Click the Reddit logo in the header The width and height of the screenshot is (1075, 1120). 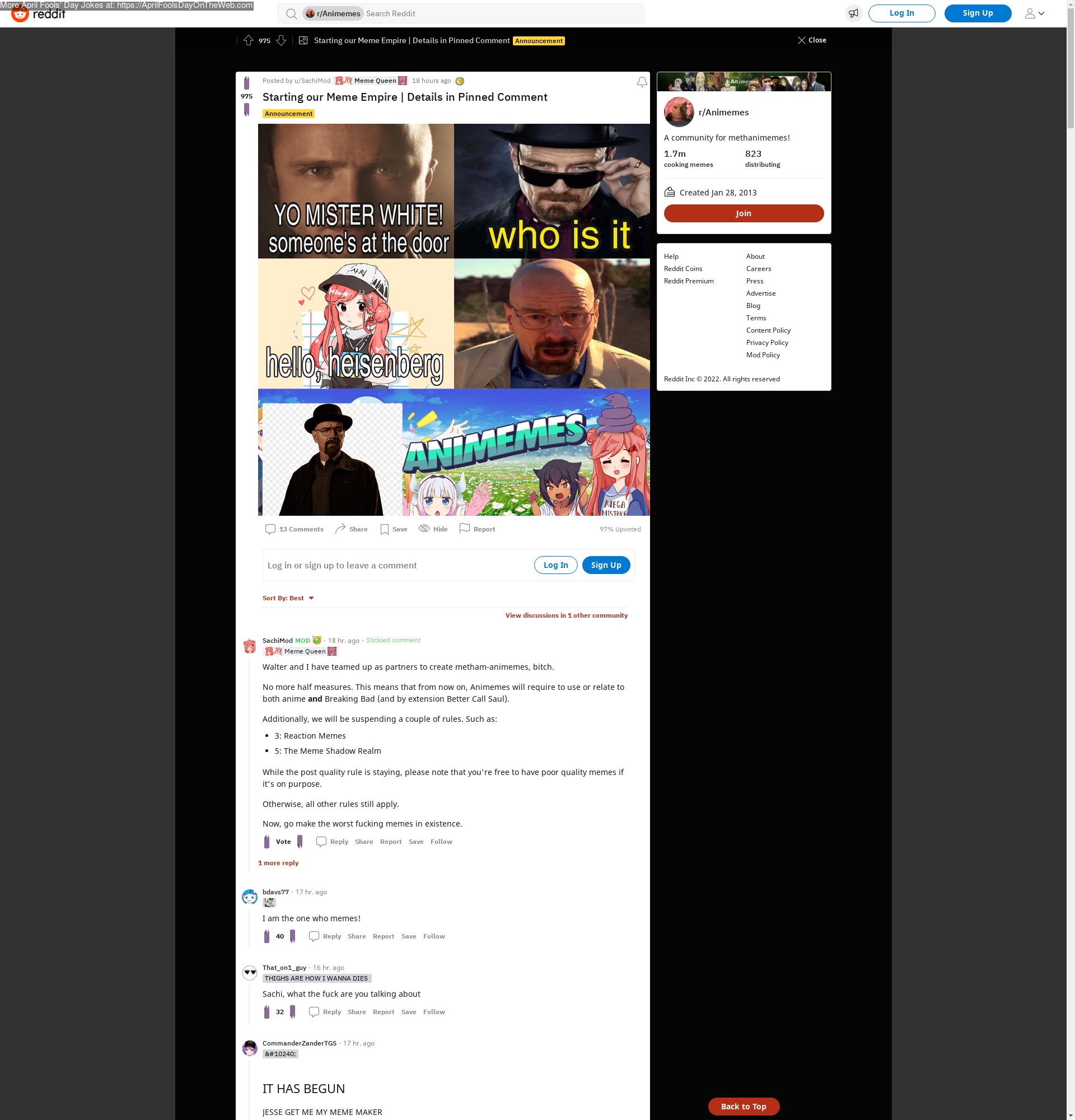tap(38, 13)
